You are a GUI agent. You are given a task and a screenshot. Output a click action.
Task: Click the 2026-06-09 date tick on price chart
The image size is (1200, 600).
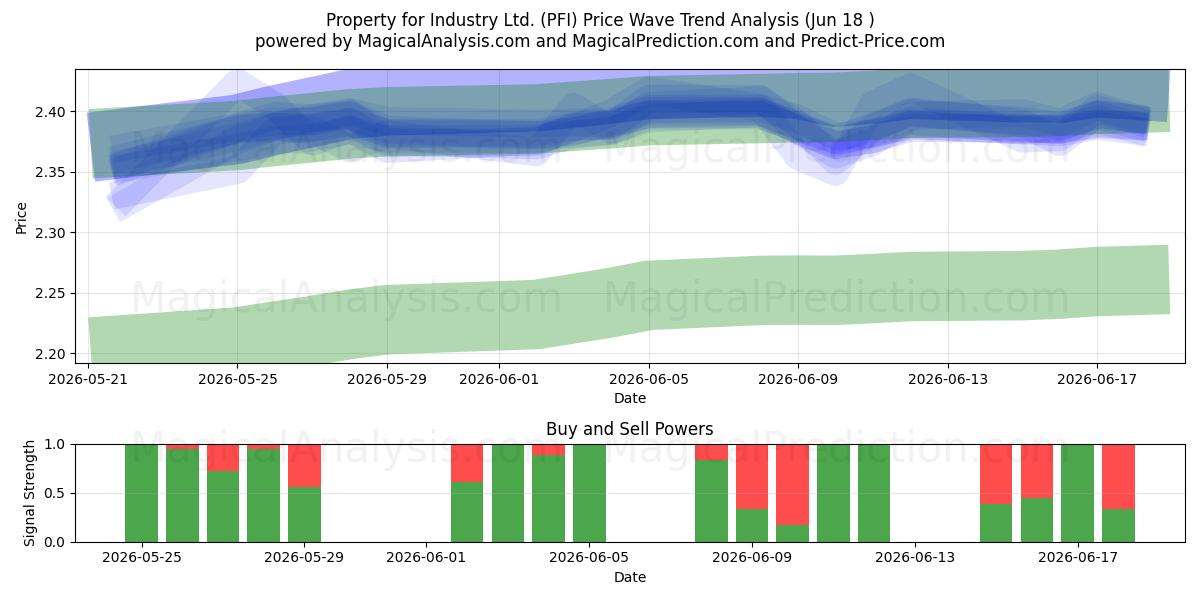pos(798,379)
